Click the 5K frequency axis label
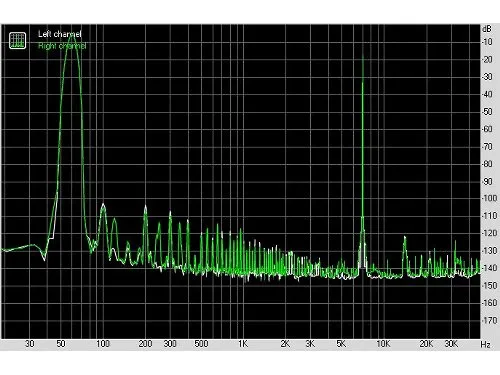This screenshot has height=375, width=500. (x=341, y=344)
